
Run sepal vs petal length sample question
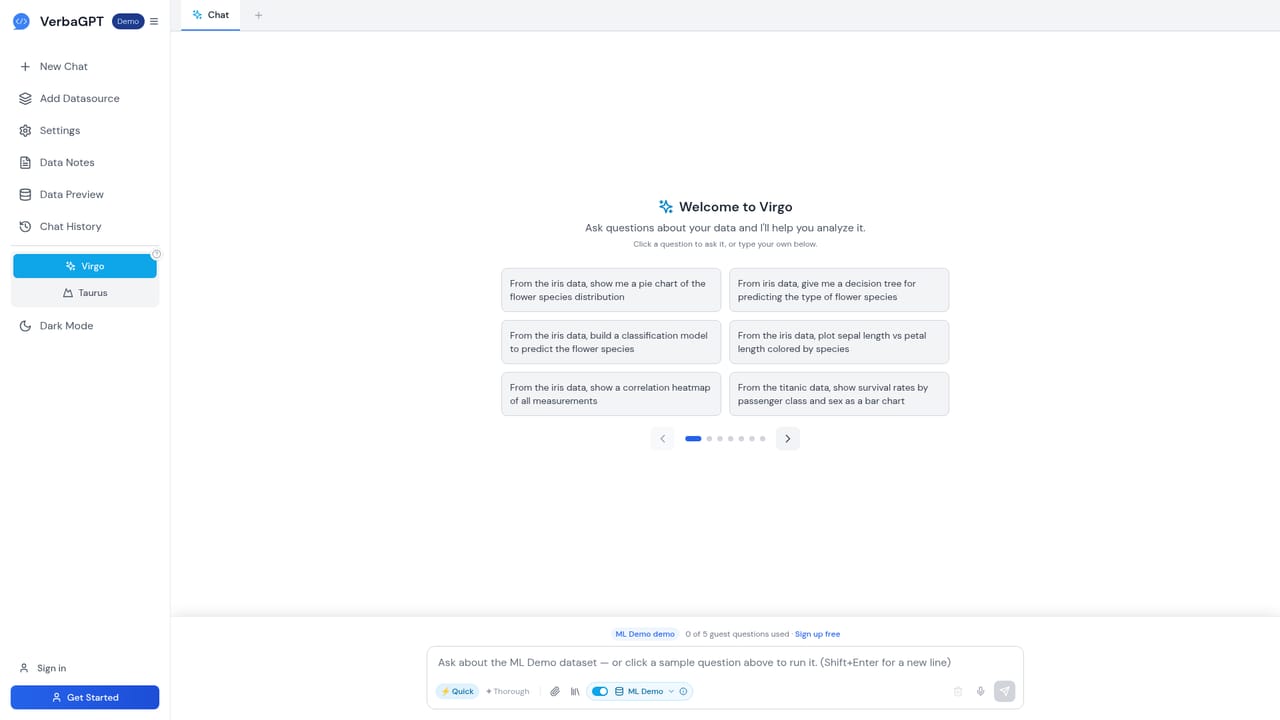pos(839,342)
